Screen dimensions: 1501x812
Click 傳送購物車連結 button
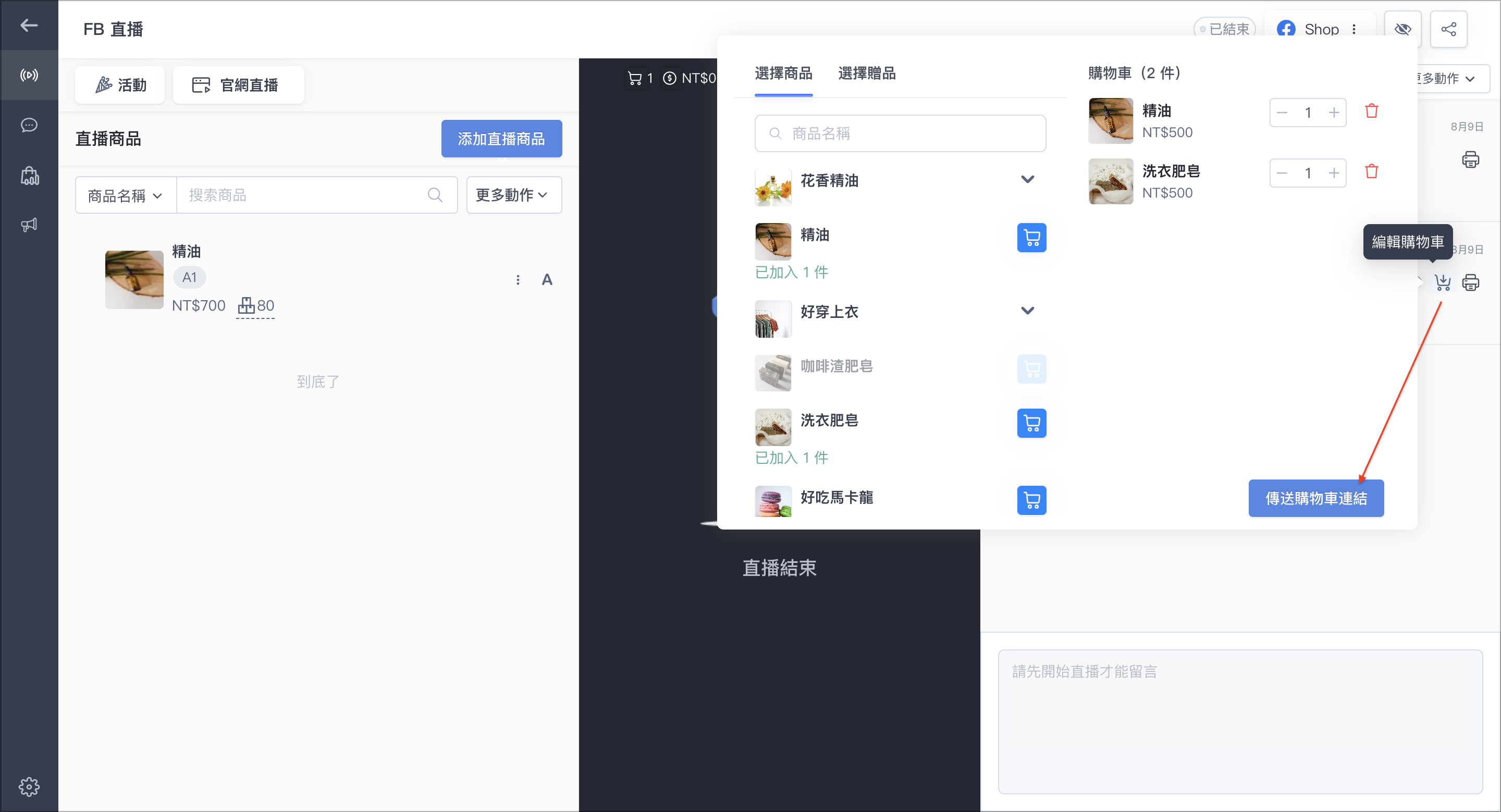[1315, 498]
